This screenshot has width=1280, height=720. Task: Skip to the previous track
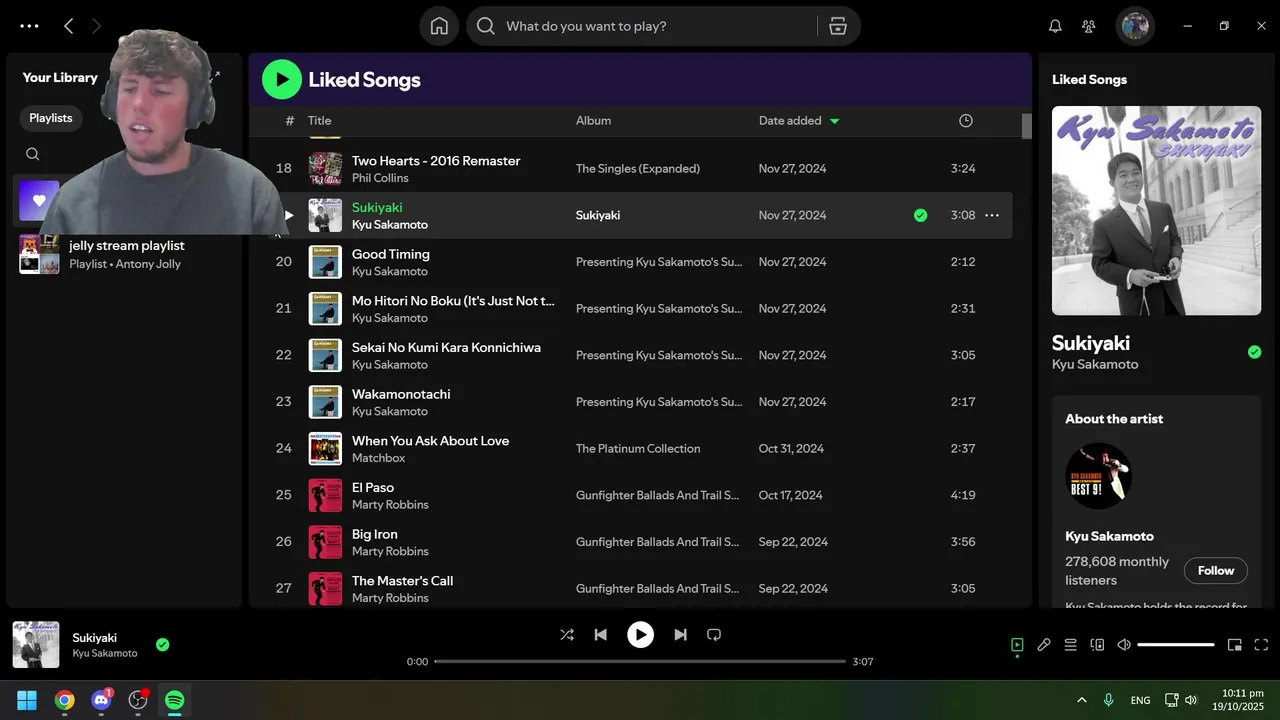coord(600,634)
